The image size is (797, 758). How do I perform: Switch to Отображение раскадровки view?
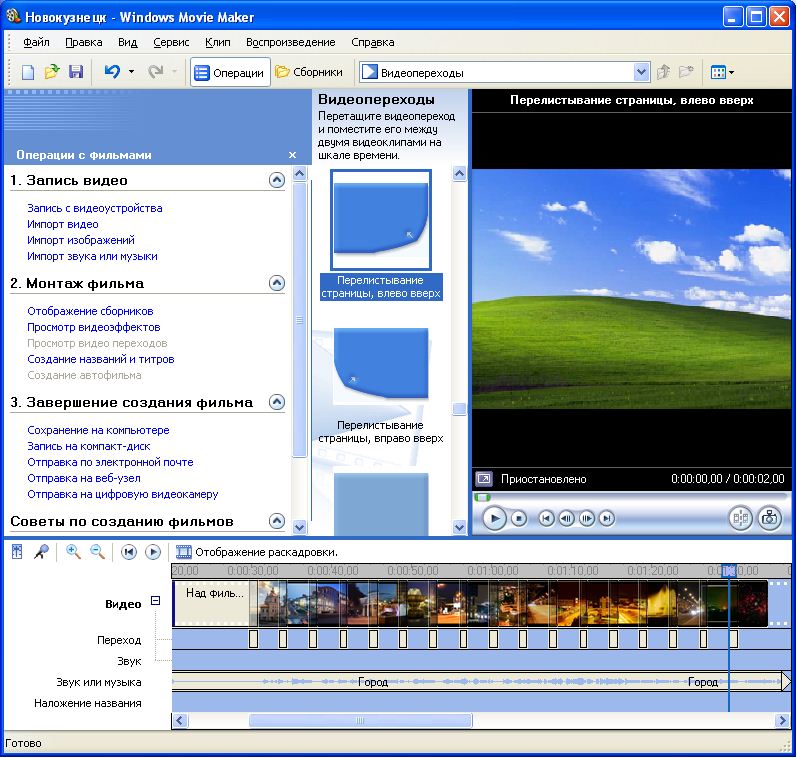tap(257, 552)
